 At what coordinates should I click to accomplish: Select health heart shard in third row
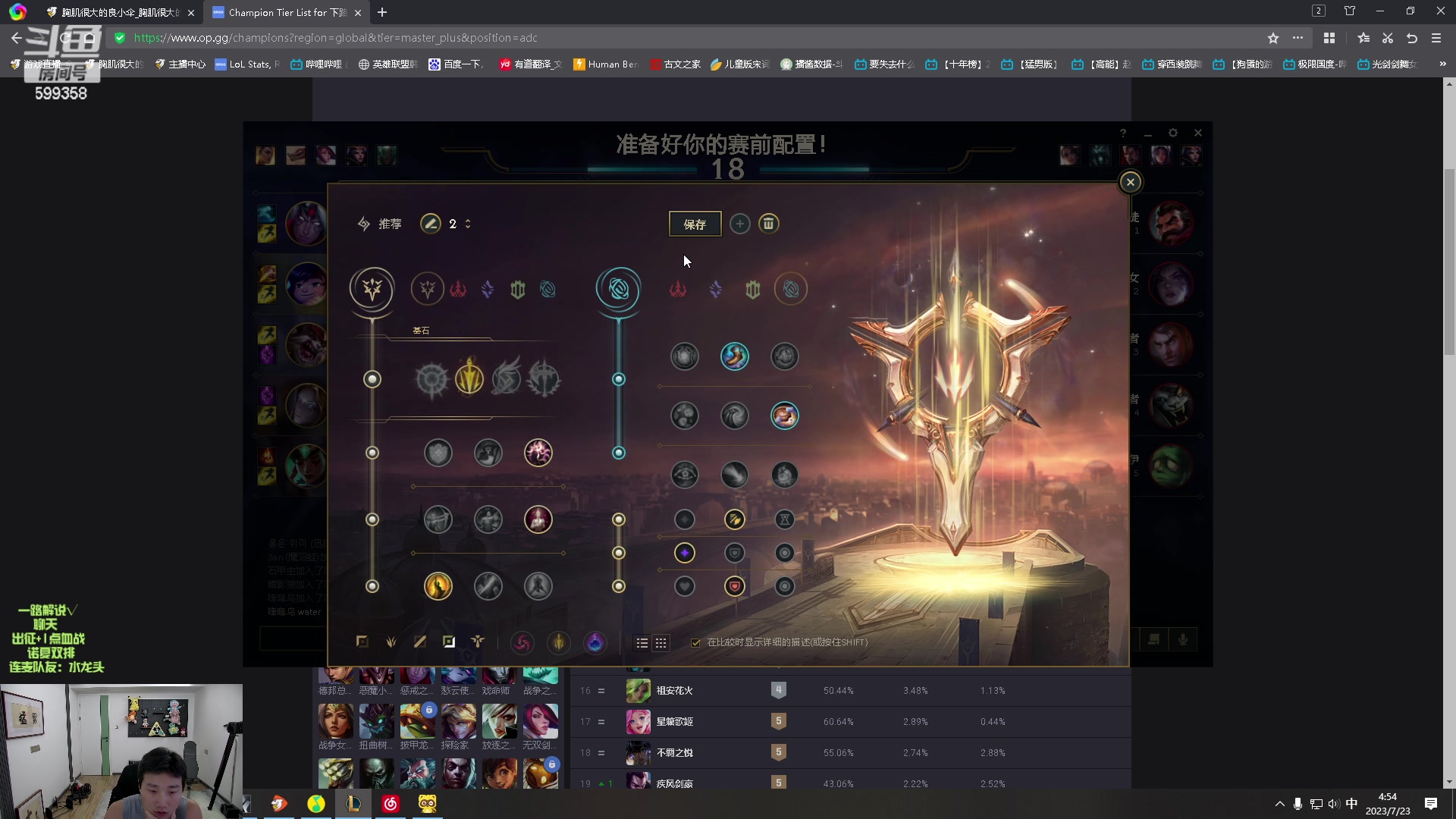(x=685, y=586)
